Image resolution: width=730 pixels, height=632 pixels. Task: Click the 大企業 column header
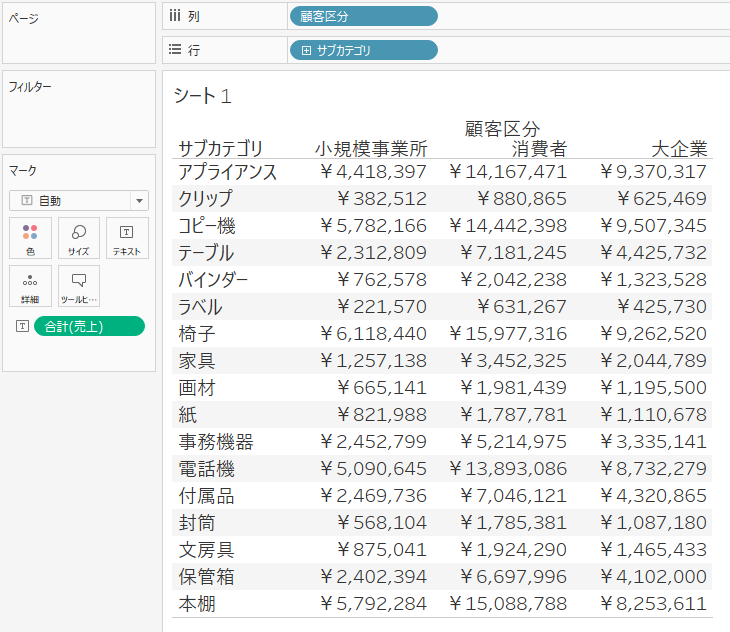(679, 149)
